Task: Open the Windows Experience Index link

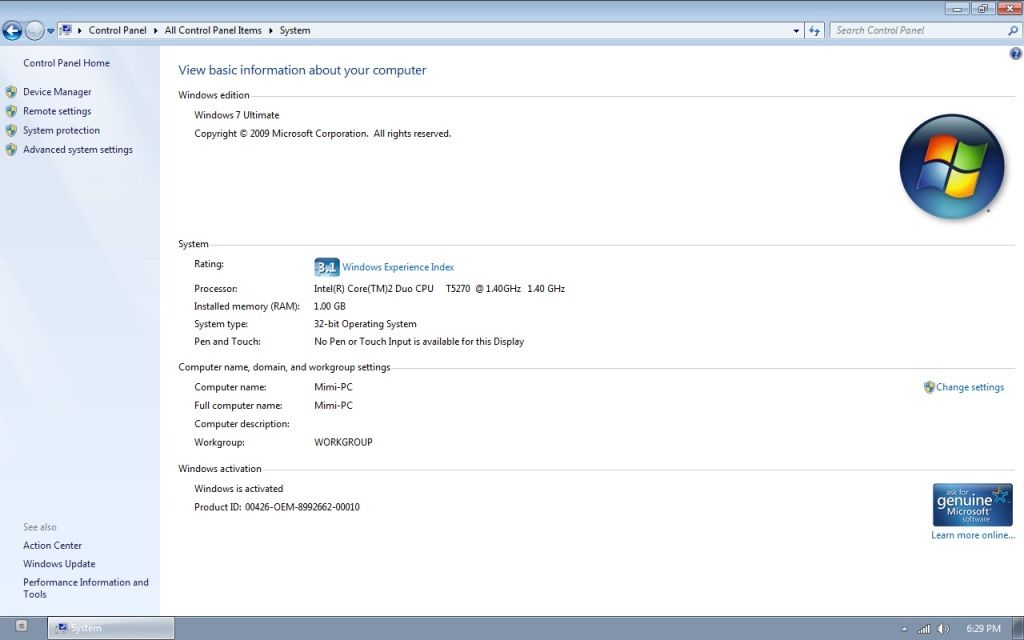Action: click(x=398, y=267)
